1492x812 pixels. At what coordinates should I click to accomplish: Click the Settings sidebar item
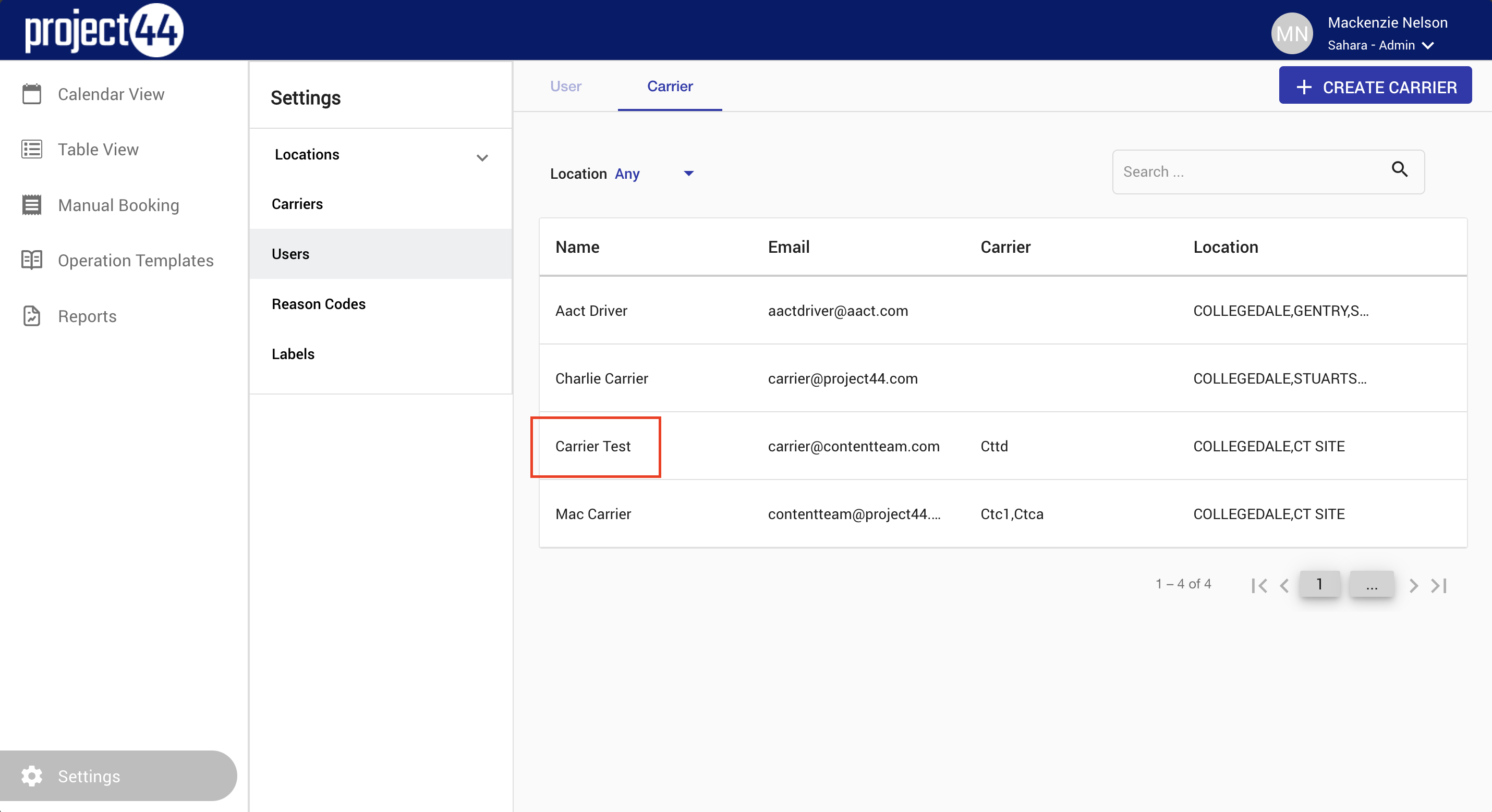tap(118, 776)
